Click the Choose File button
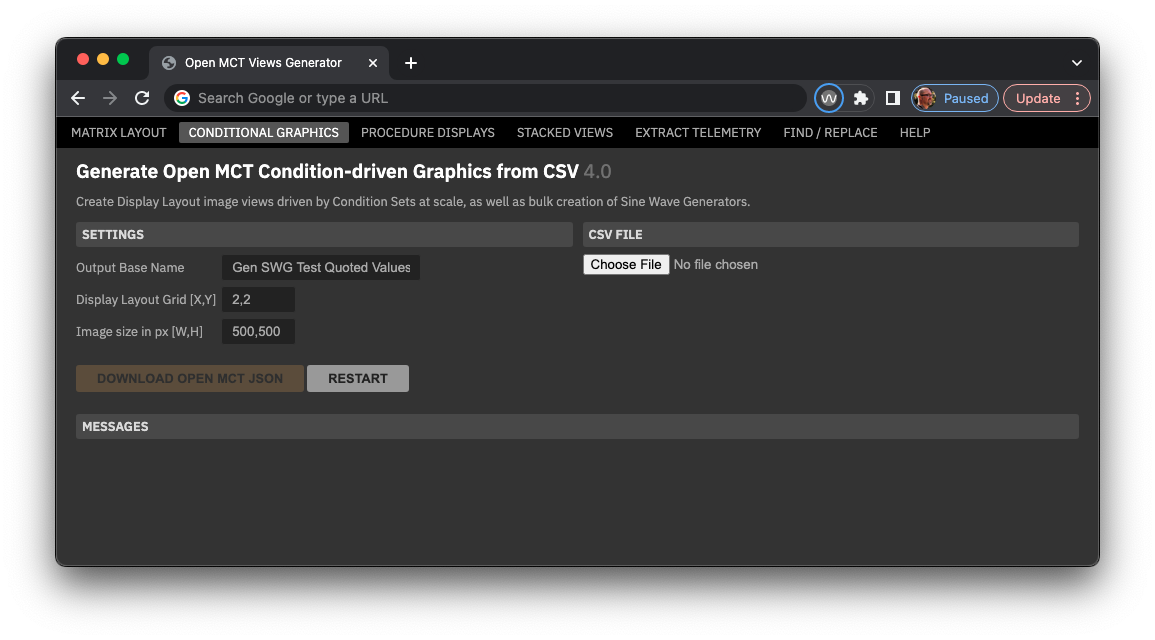 626,264
